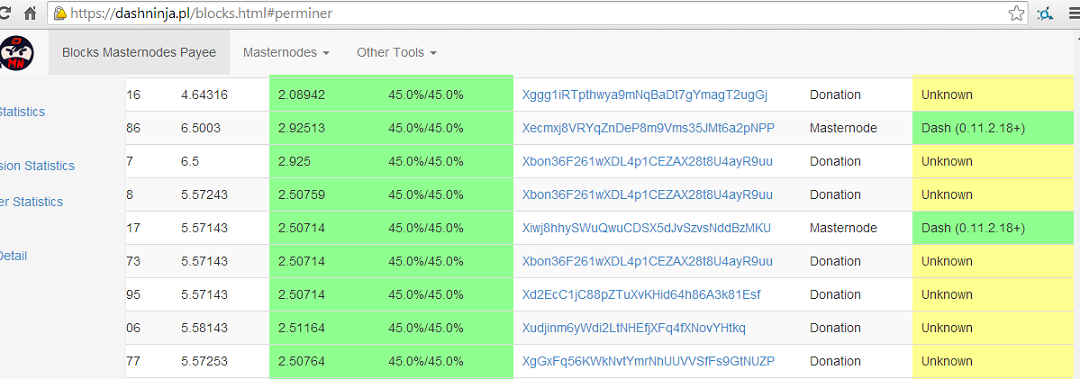
Task: Expand the Masternodes dropdown menu
Action: click(286, 52)
